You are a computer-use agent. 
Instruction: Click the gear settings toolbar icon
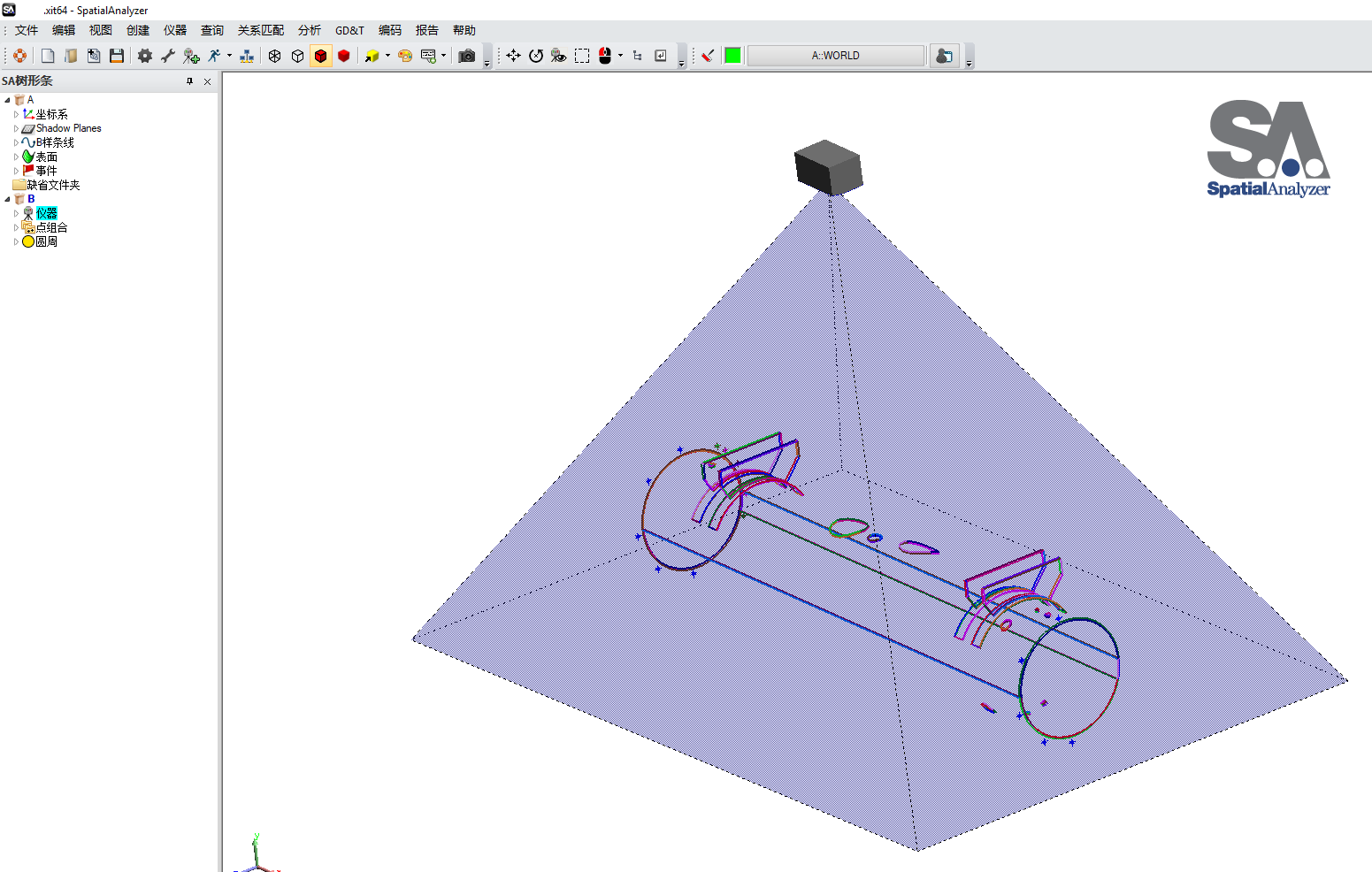145,56
